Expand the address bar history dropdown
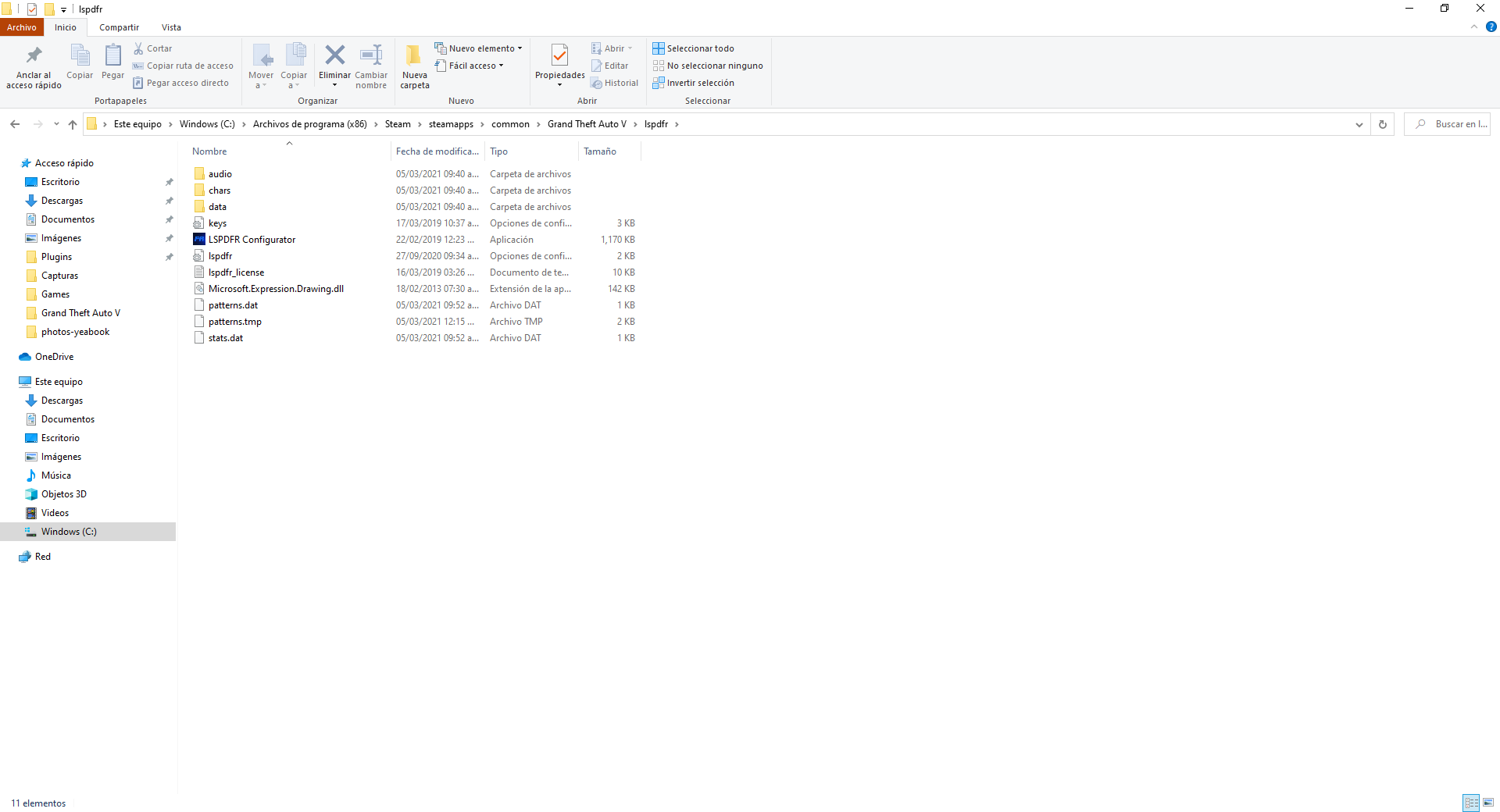 point(1359,124)
